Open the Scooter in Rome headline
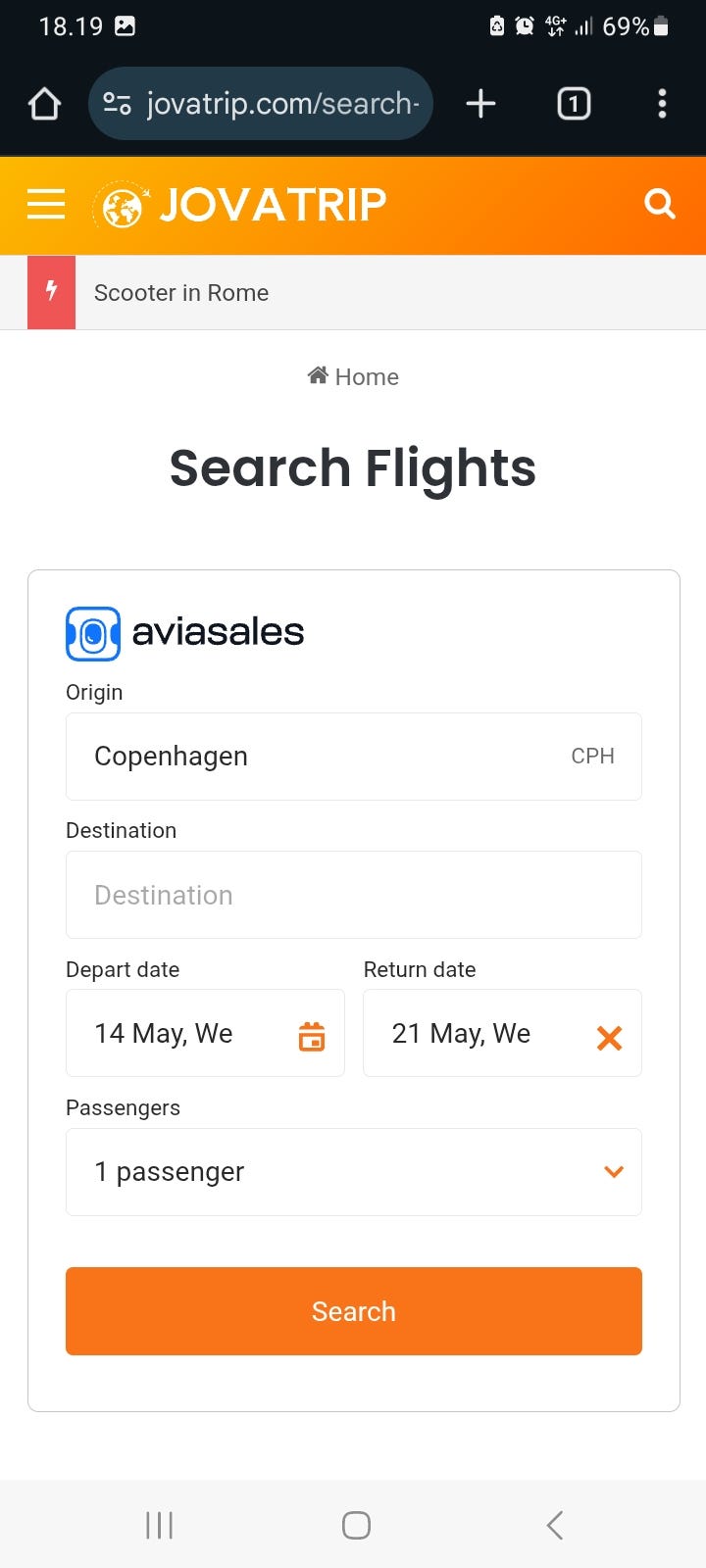The height and width of the screenshot is (1568, 706). click(181, 293)
